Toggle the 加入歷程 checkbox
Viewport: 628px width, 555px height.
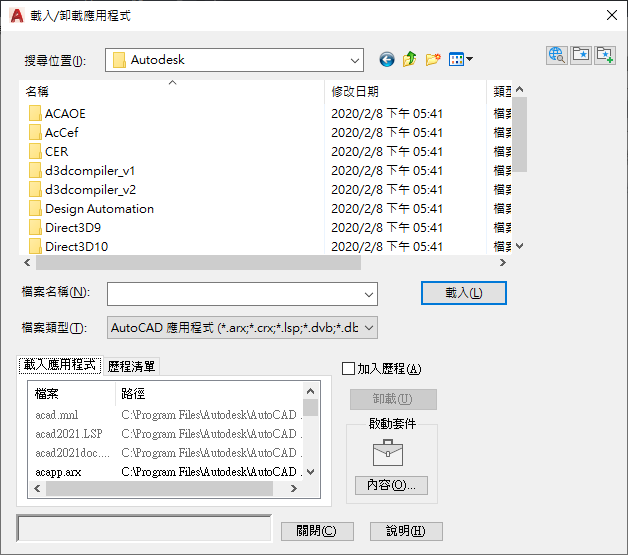(348, 368)
